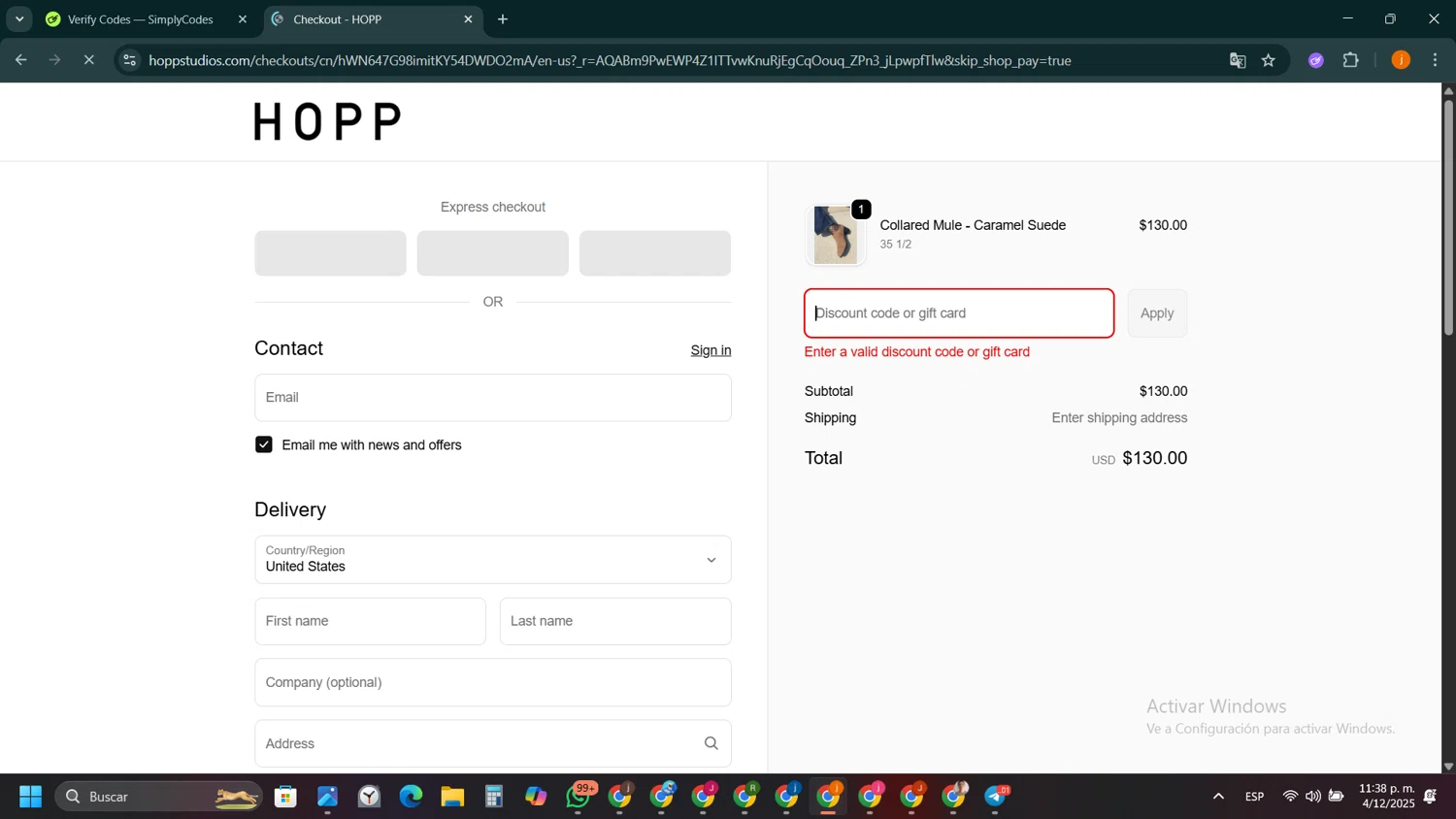Click the Total $130.00 amount
This screenshot has width=1456, height=819.
click(x=1154, y=458)
